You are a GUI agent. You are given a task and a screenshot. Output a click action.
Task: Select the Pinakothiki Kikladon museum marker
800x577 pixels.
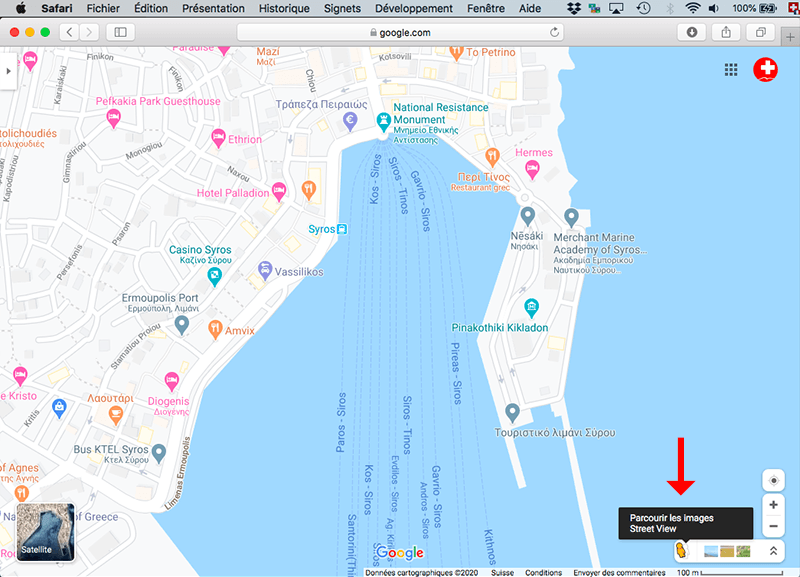[532, 307]
